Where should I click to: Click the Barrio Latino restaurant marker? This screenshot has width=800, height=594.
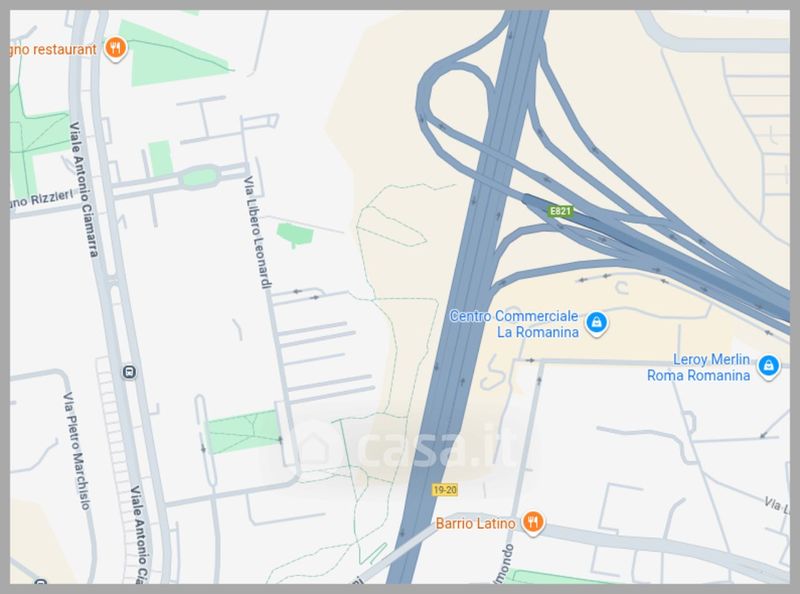532,523
